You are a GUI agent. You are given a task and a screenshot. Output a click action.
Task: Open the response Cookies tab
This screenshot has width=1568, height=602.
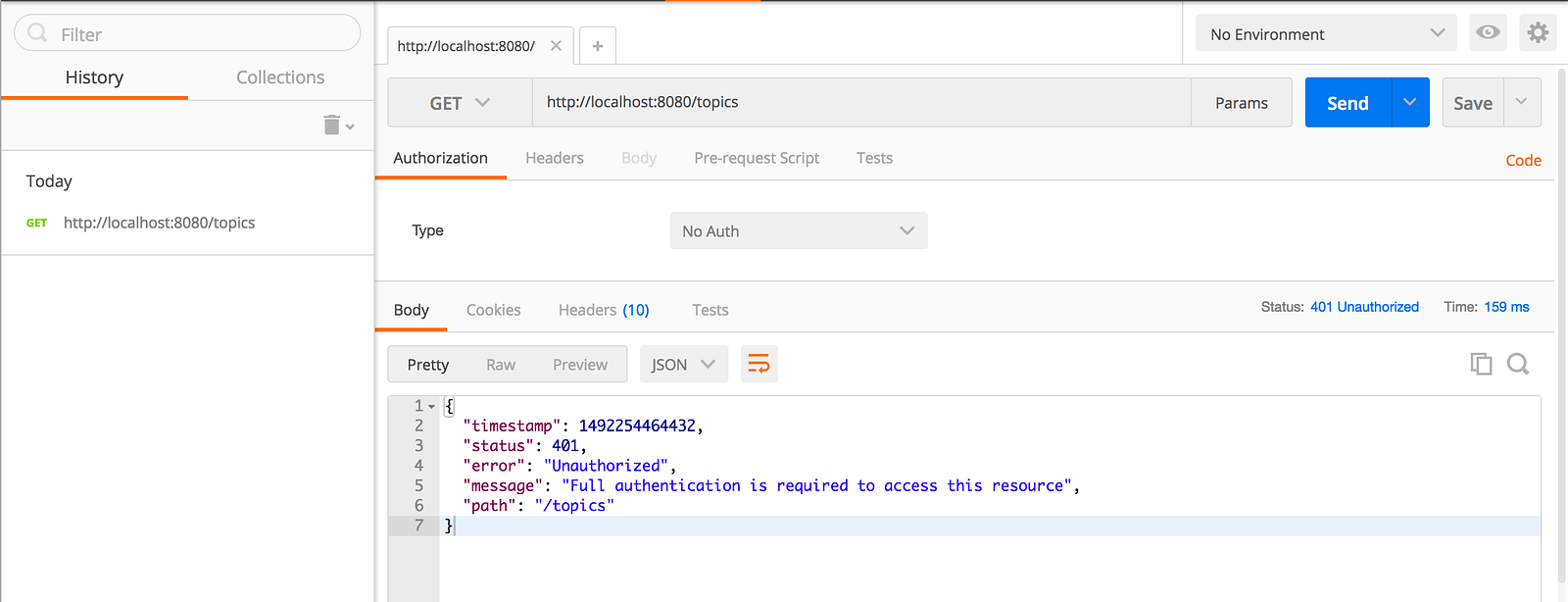494,310
